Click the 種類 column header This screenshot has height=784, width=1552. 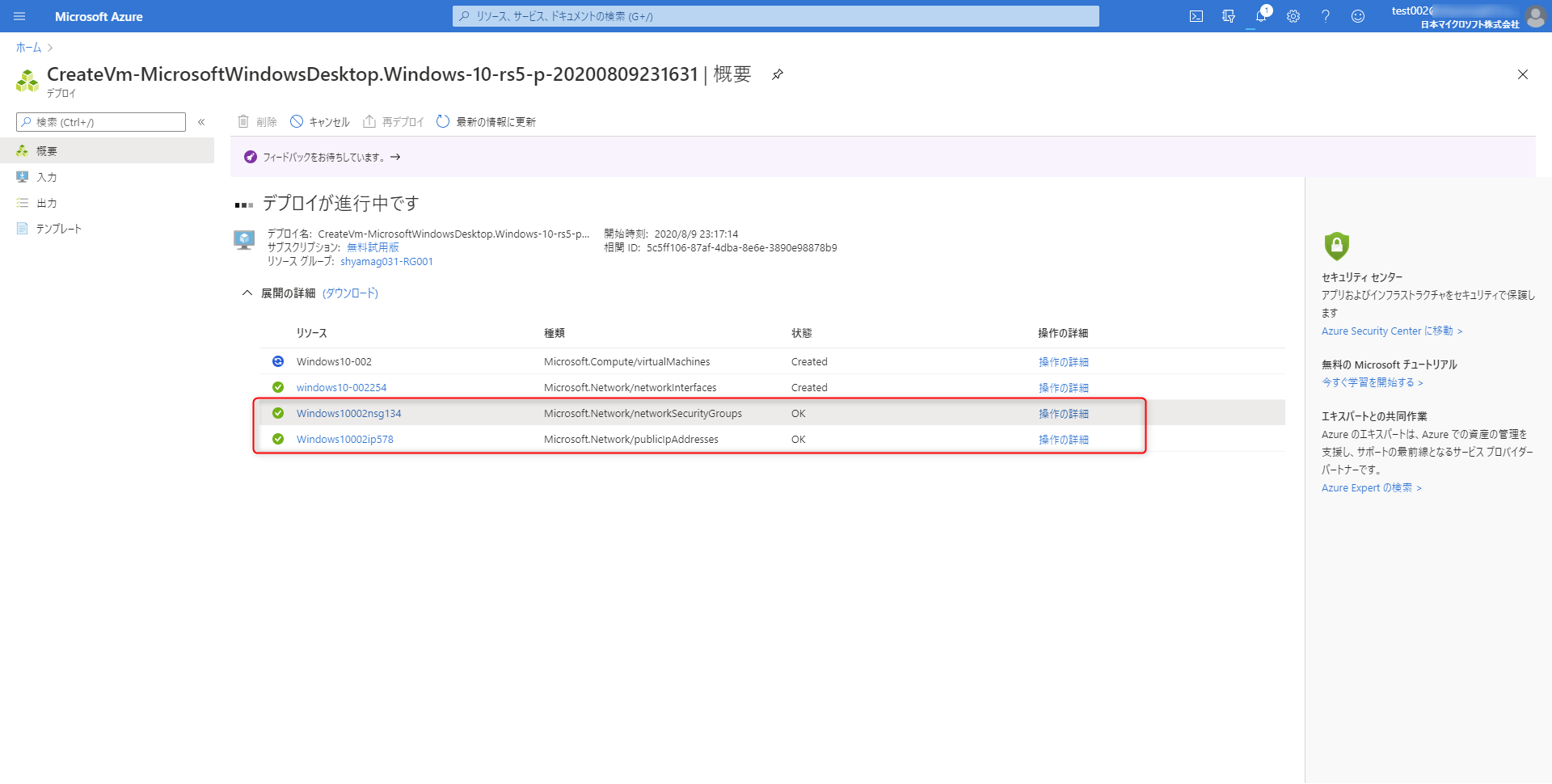(x=555, y=333)
